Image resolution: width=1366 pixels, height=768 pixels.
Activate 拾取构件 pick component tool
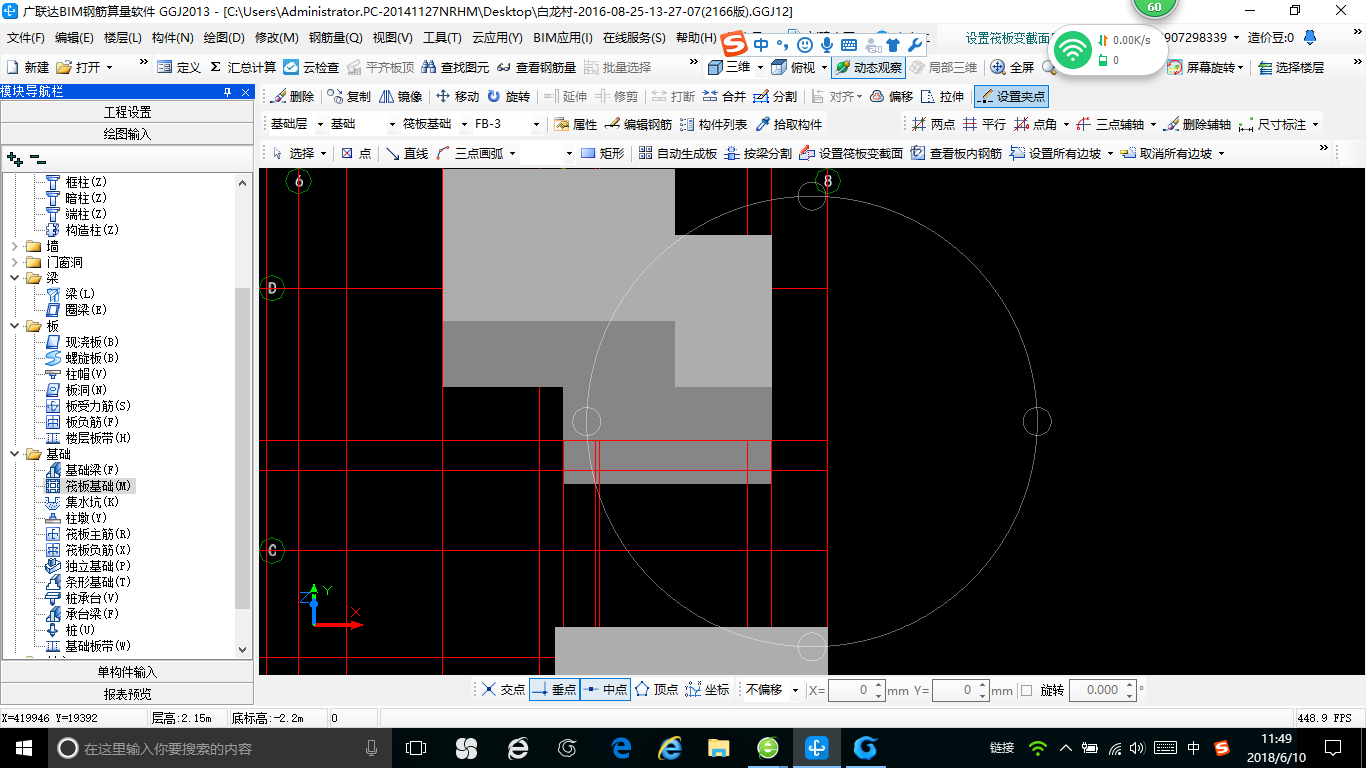[x=789, y=125]
